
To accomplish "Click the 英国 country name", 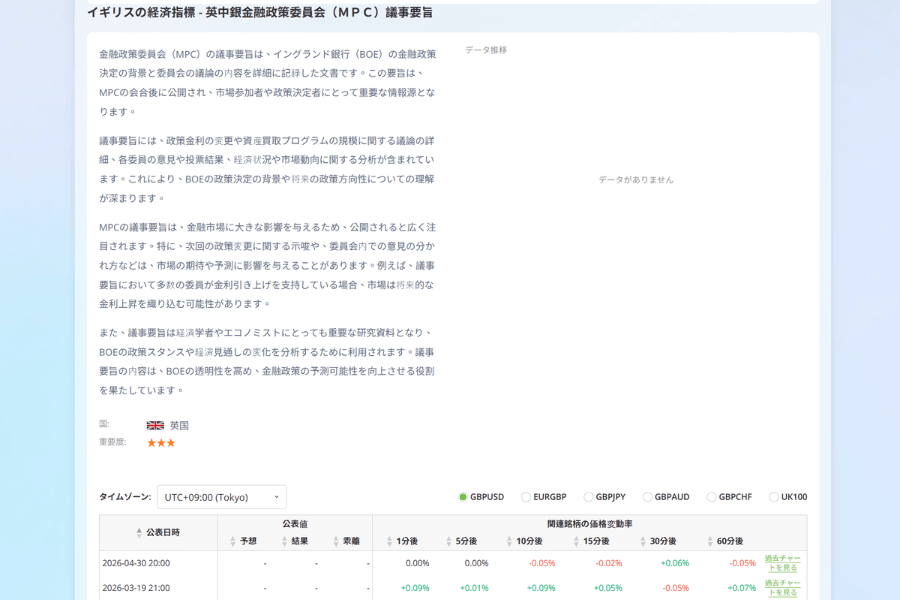I will coord(179,425).
